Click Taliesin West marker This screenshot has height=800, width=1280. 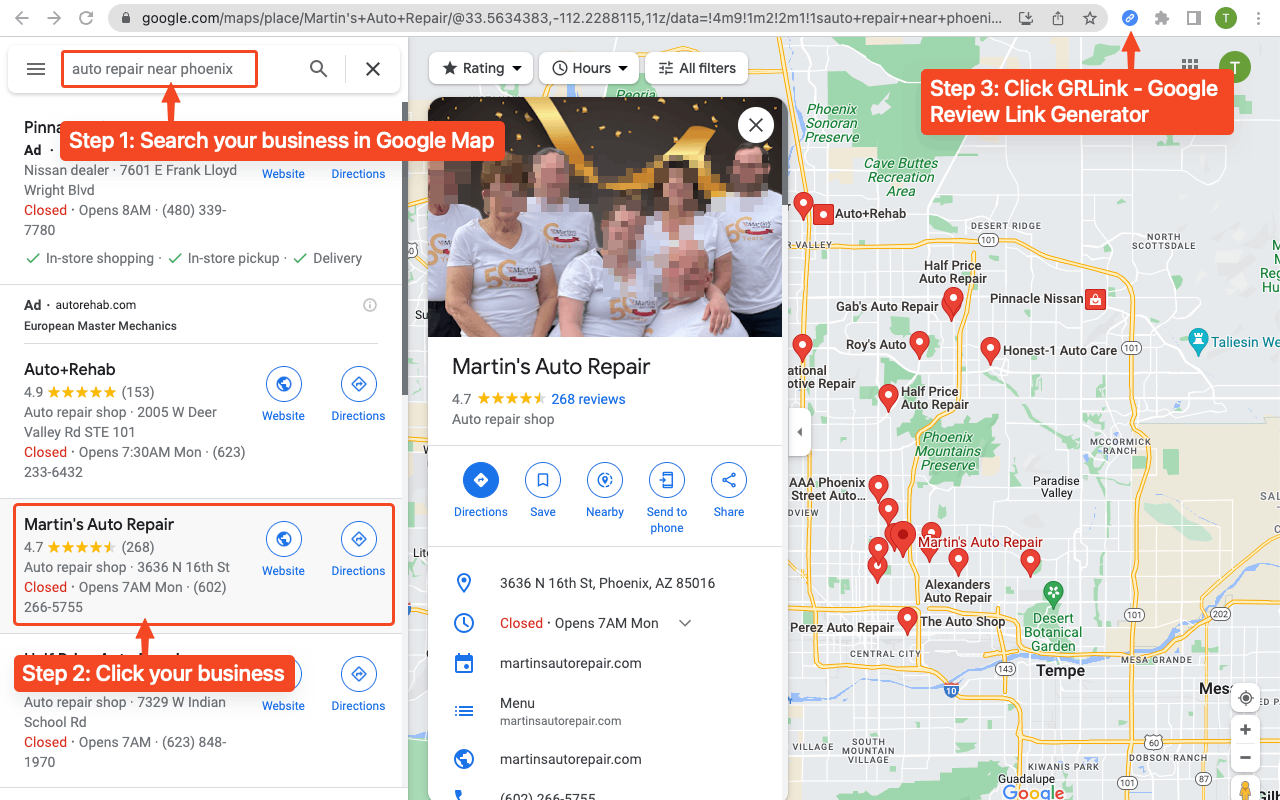coord(1199,341)
